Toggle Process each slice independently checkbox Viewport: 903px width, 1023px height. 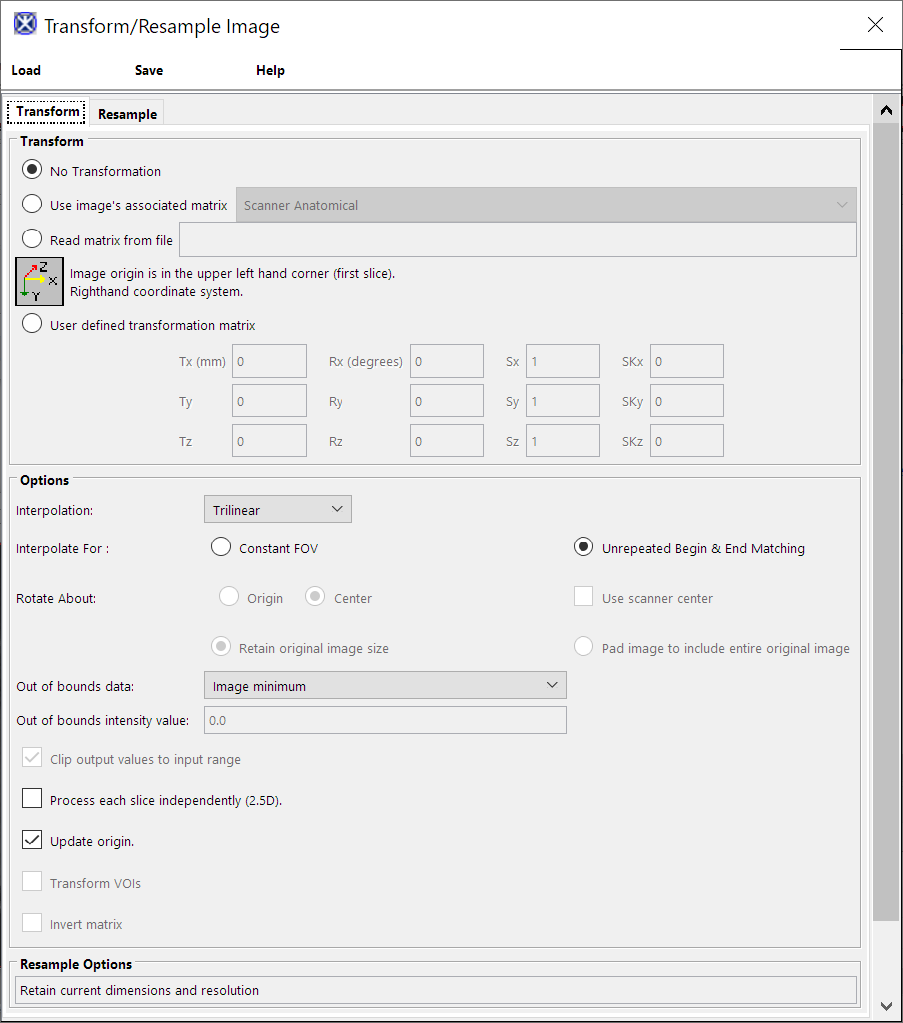(x=32, y=800)
